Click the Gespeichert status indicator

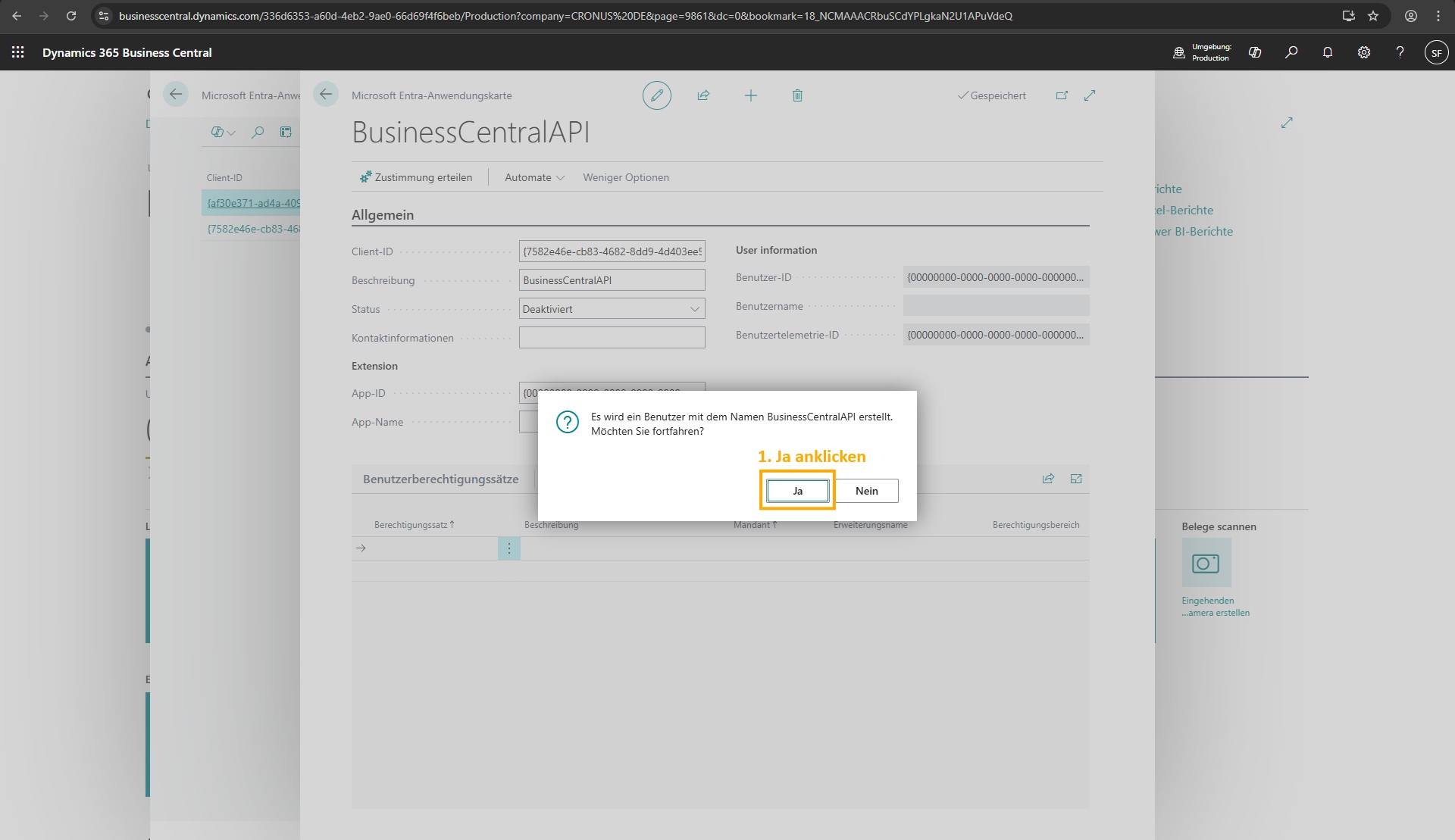[992, 95]
